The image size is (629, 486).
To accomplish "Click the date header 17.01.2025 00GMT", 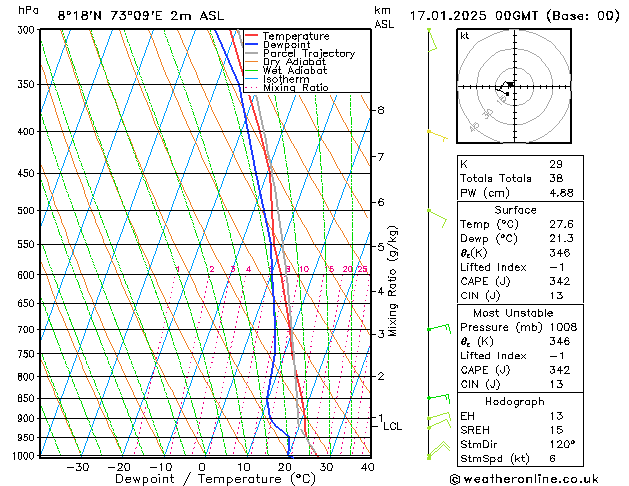I will (474, 16).
